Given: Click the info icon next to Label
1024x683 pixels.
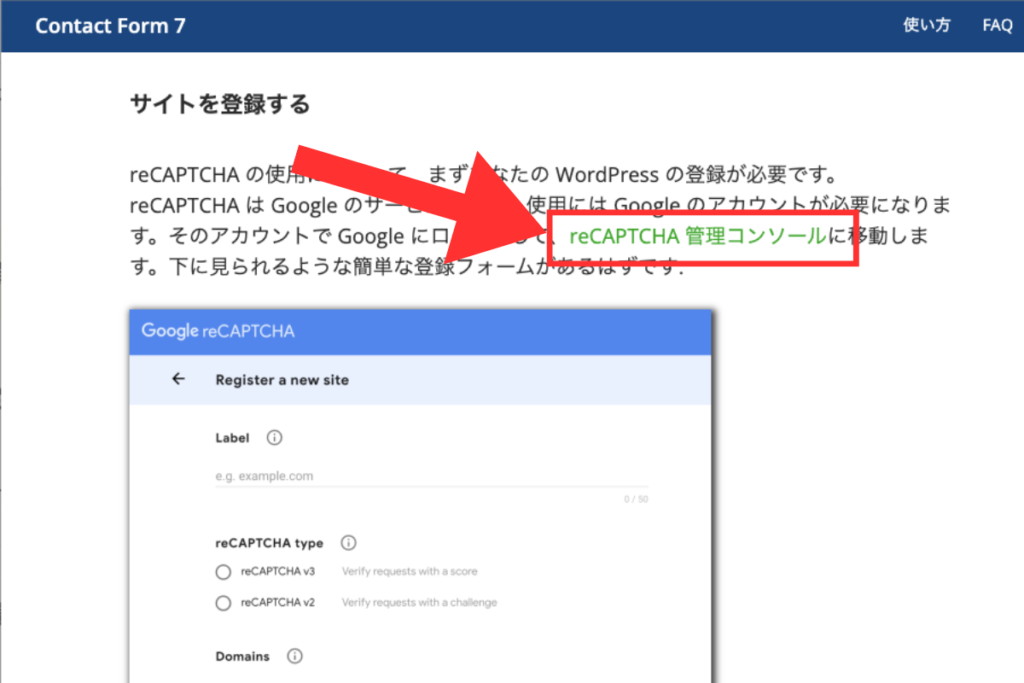Looking at the screenshot, I should click(275, 438).
